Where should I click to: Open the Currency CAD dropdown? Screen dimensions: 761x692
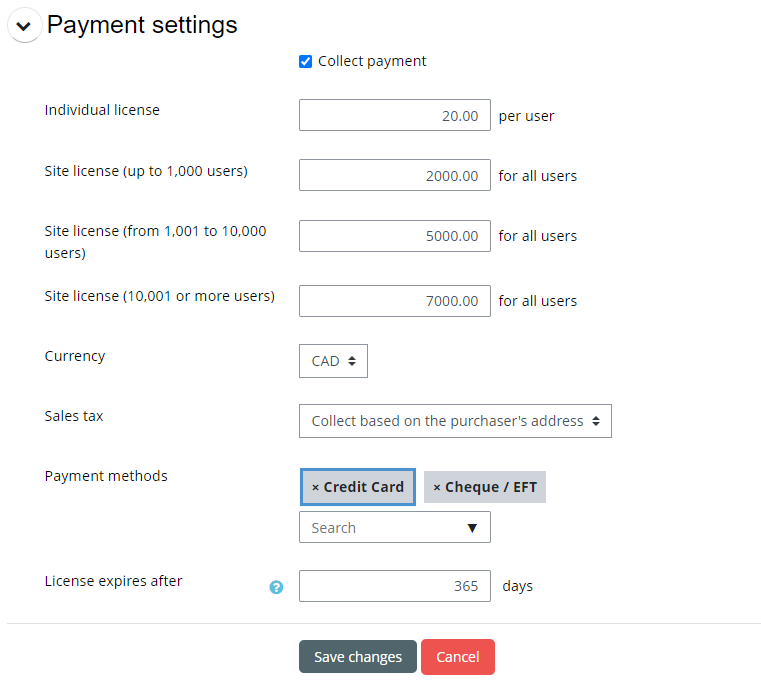(333, 361)
